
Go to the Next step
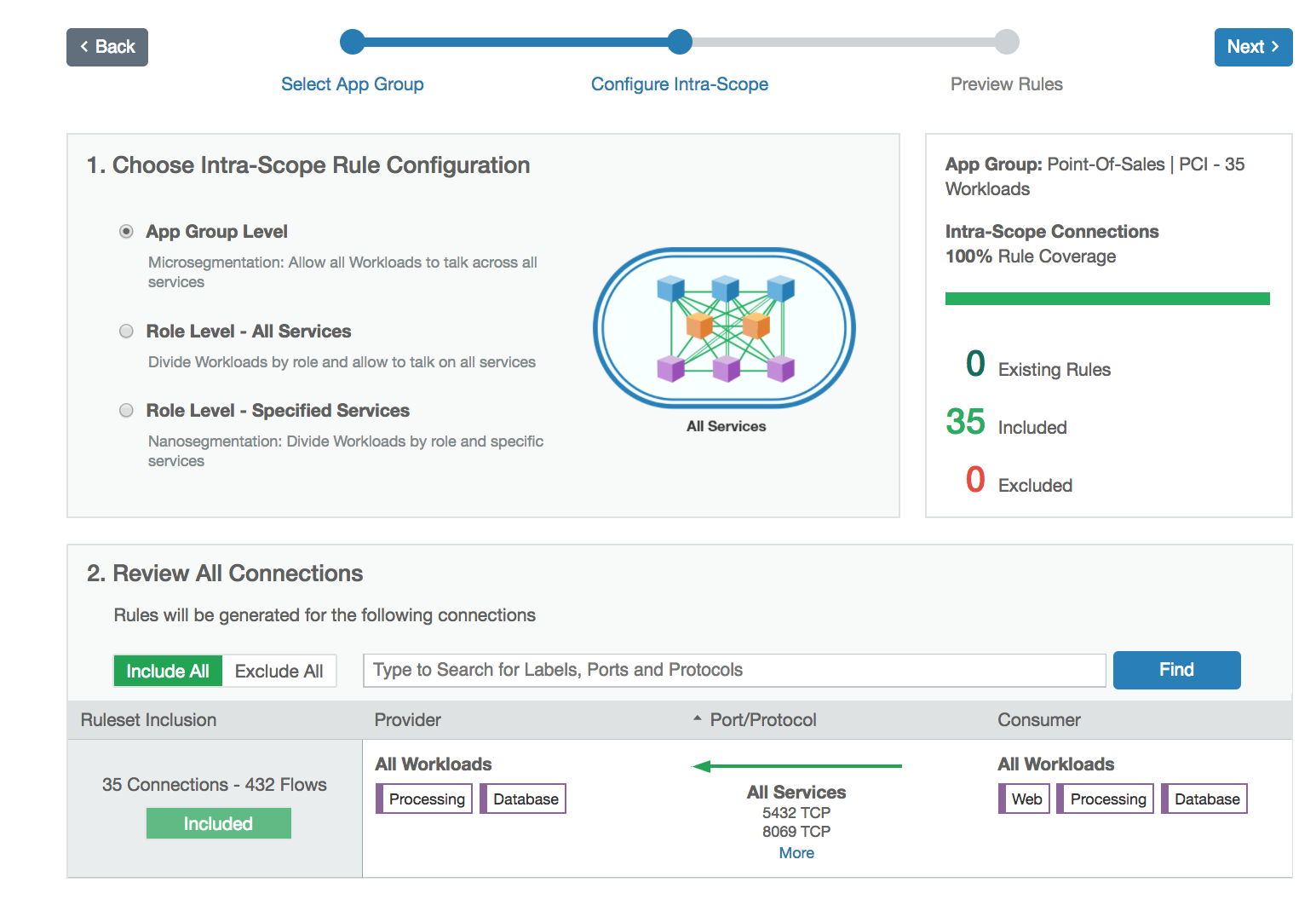tap(1253, 47)
